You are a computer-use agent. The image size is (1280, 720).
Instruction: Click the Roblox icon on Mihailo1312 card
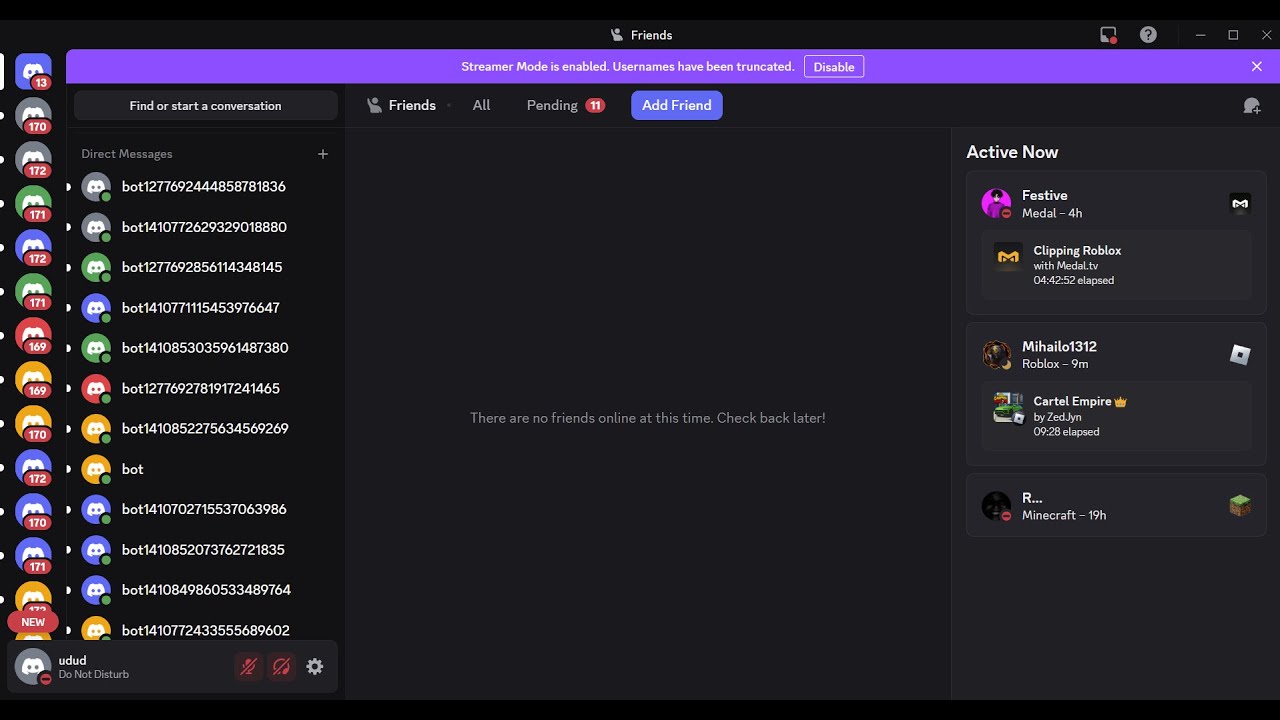point(1240,355)
